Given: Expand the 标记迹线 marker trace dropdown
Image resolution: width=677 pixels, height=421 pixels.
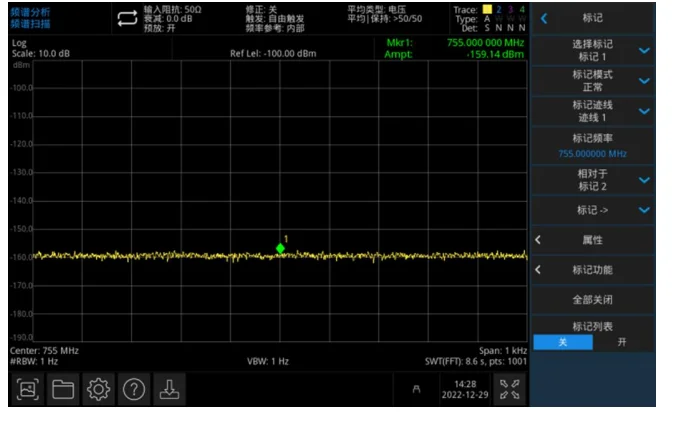Looking at the screenshot, I should 643,111.
